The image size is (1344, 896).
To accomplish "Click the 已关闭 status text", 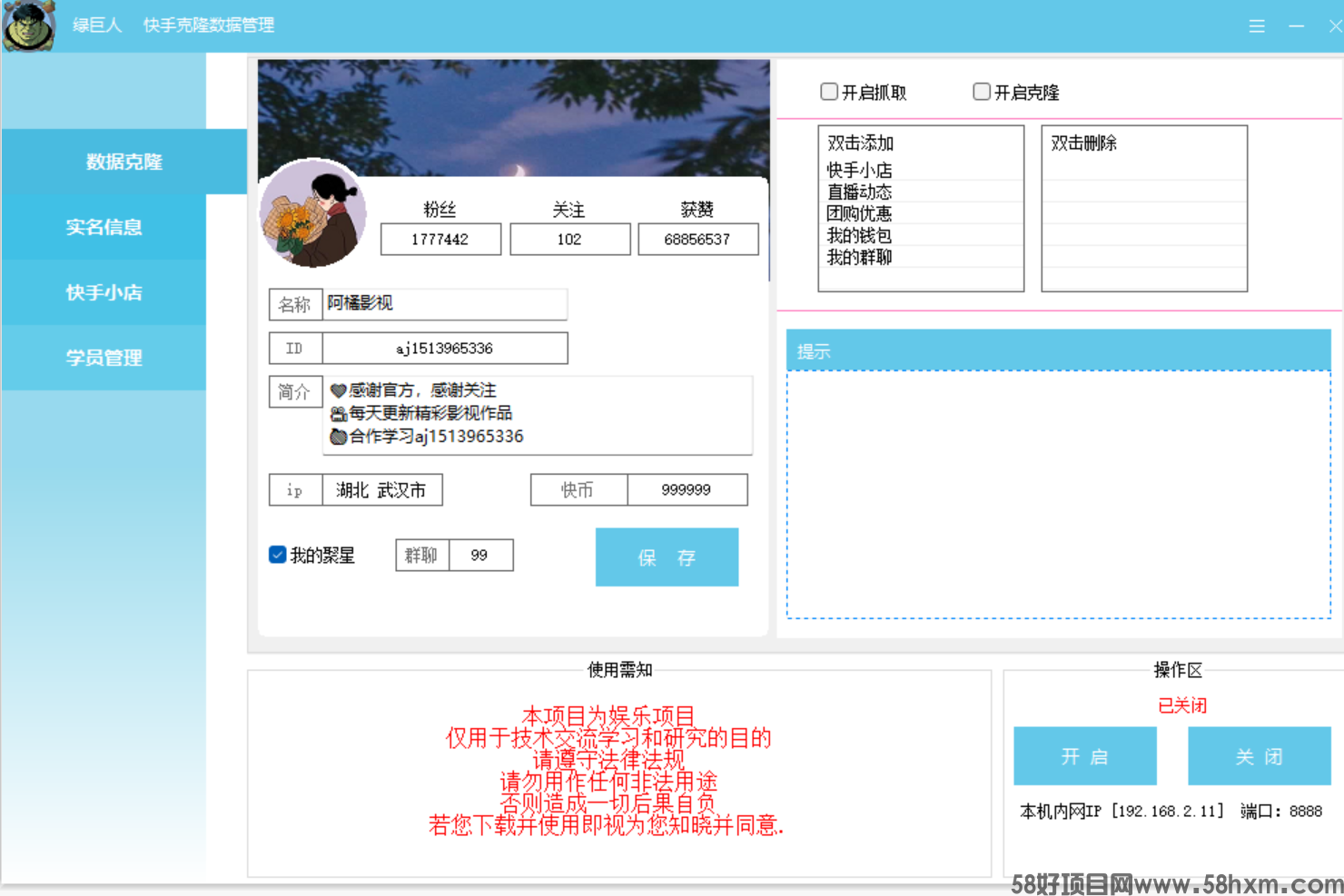I will [1182, 705].
